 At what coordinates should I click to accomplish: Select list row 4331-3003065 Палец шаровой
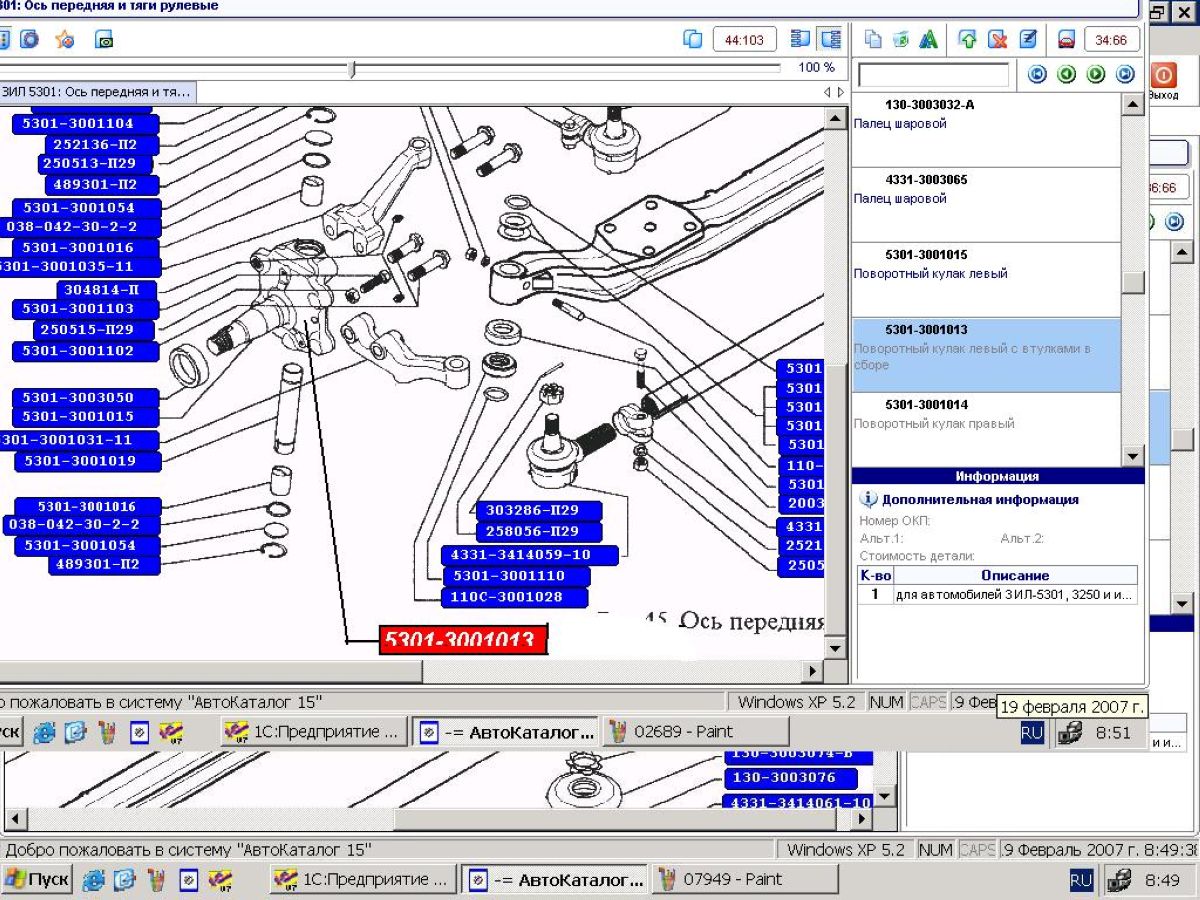[986, 205]
